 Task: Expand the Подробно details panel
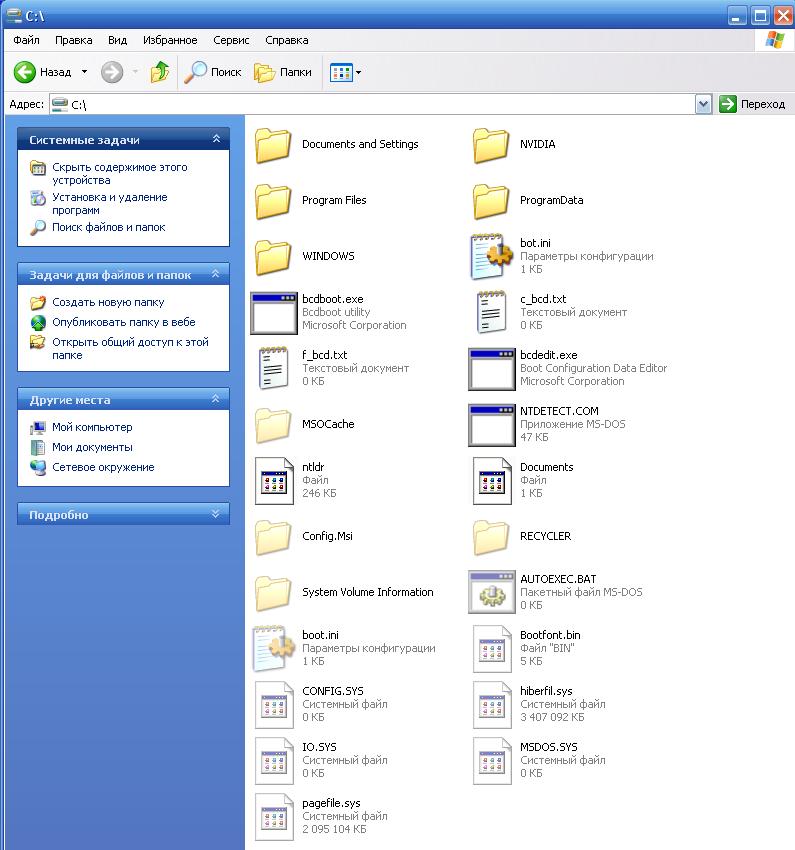pos(216,514)
